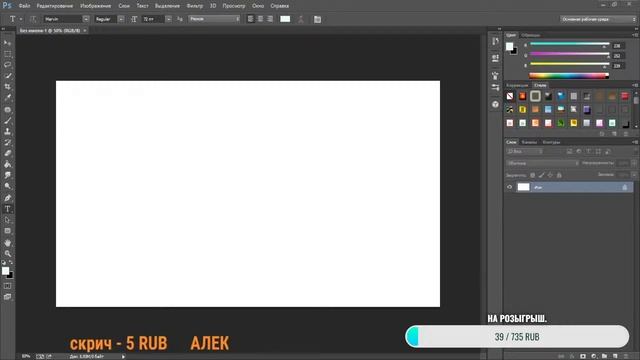Open the Слои menu
The height and width of the screenshot is (360, 640).
pyautogui.click(x=124, y=6)
